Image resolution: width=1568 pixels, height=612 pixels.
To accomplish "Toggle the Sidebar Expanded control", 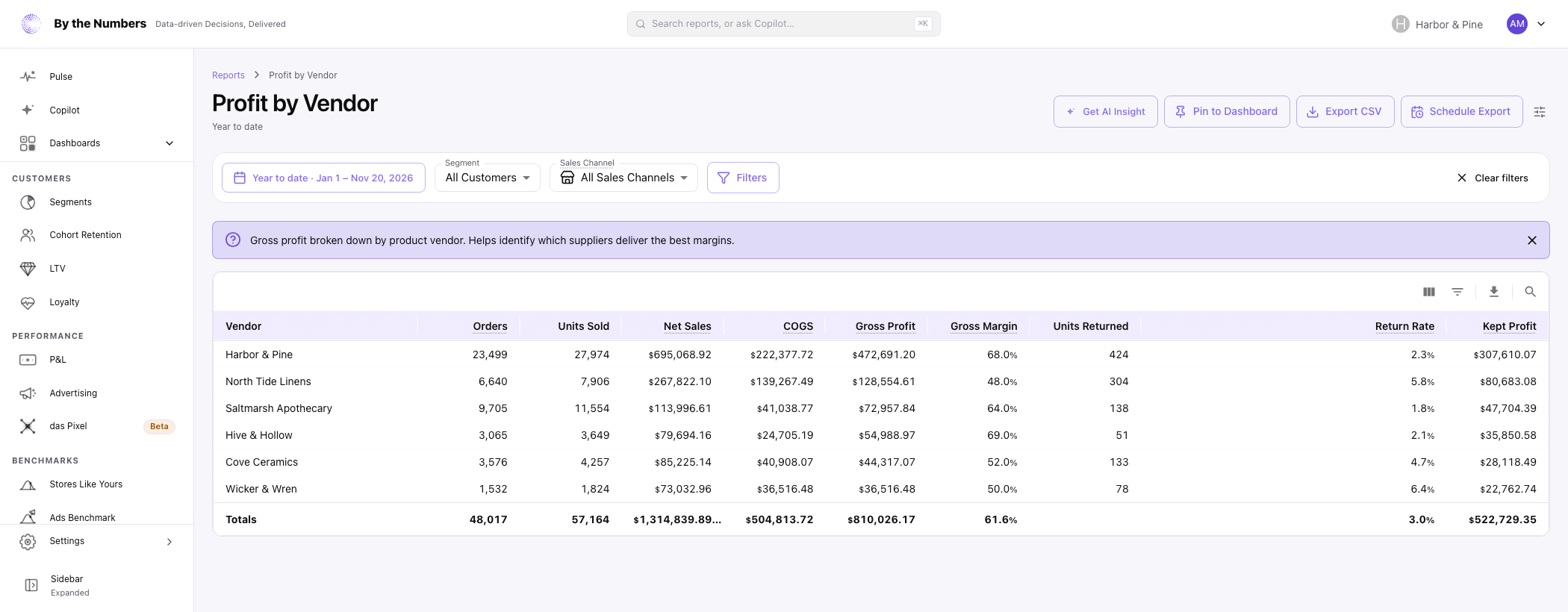I will 97,585.
